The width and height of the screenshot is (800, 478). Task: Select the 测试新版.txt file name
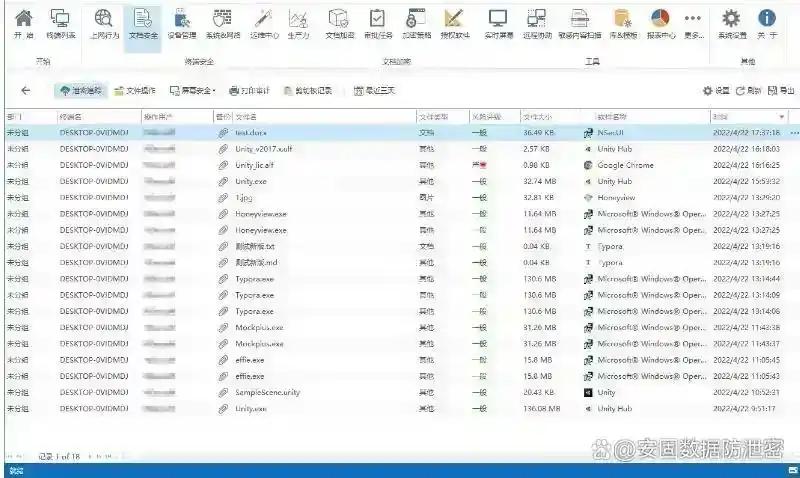(x=255, y=246)
